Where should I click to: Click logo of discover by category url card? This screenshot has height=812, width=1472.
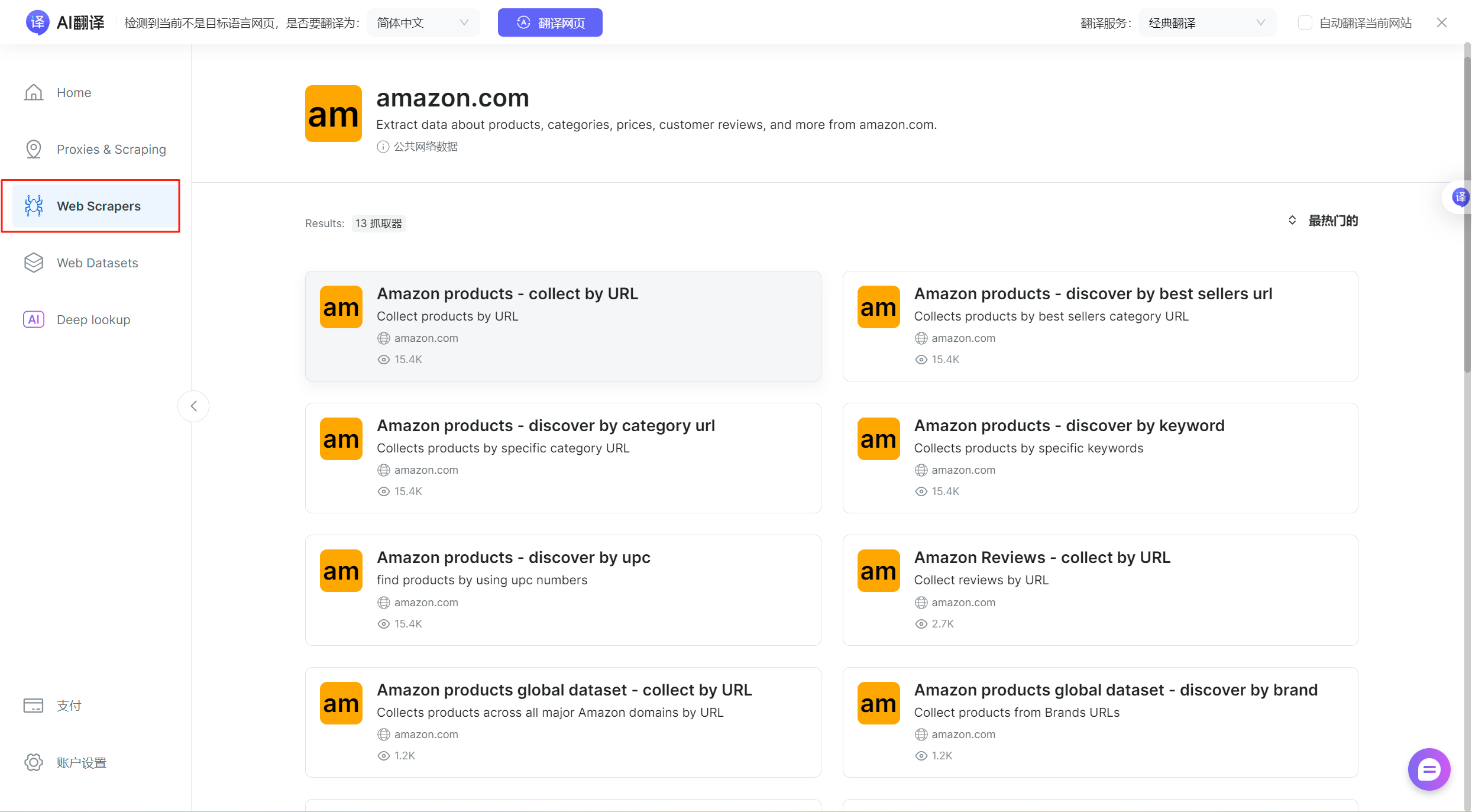[341, 439]
